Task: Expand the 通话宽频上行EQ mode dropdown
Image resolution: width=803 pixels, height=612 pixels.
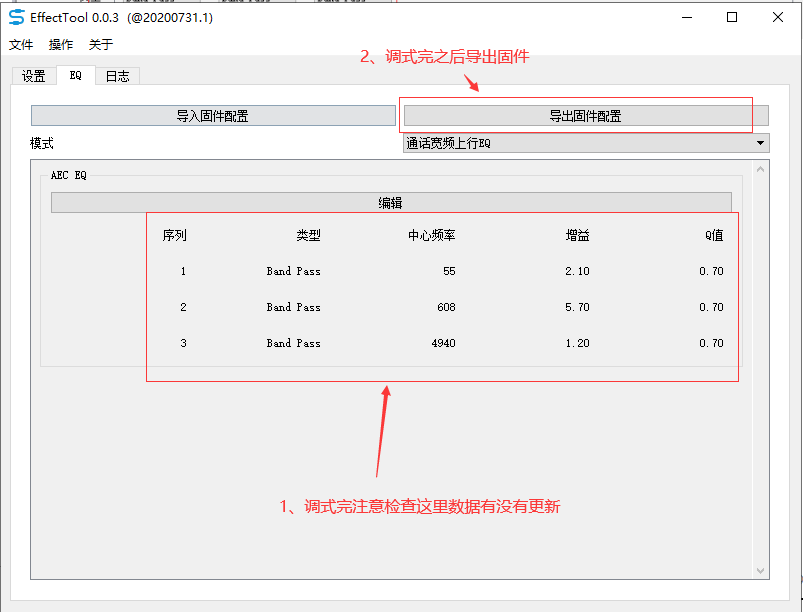Action: [586, 143]
